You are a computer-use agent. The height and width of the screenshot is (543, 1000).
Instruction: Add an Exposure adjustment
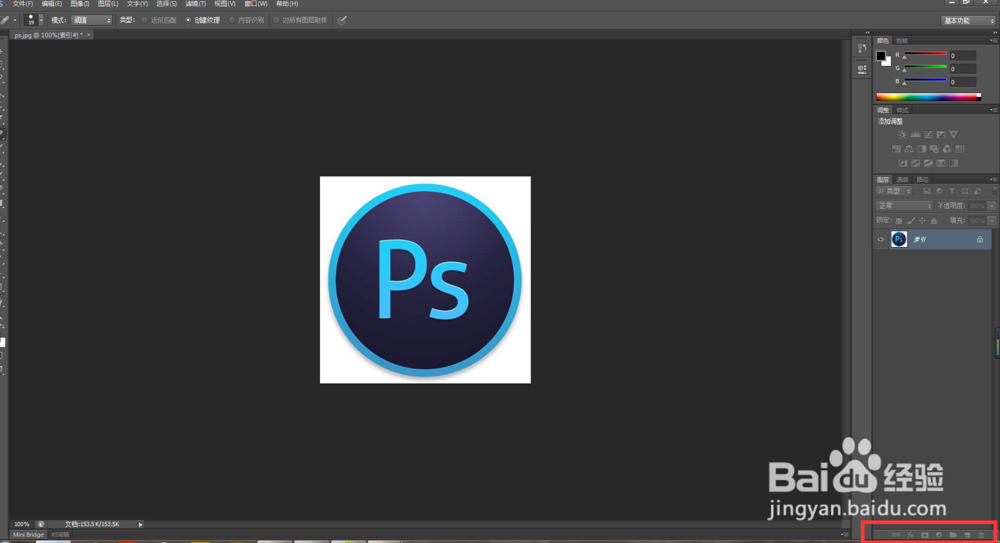(941, 135)
